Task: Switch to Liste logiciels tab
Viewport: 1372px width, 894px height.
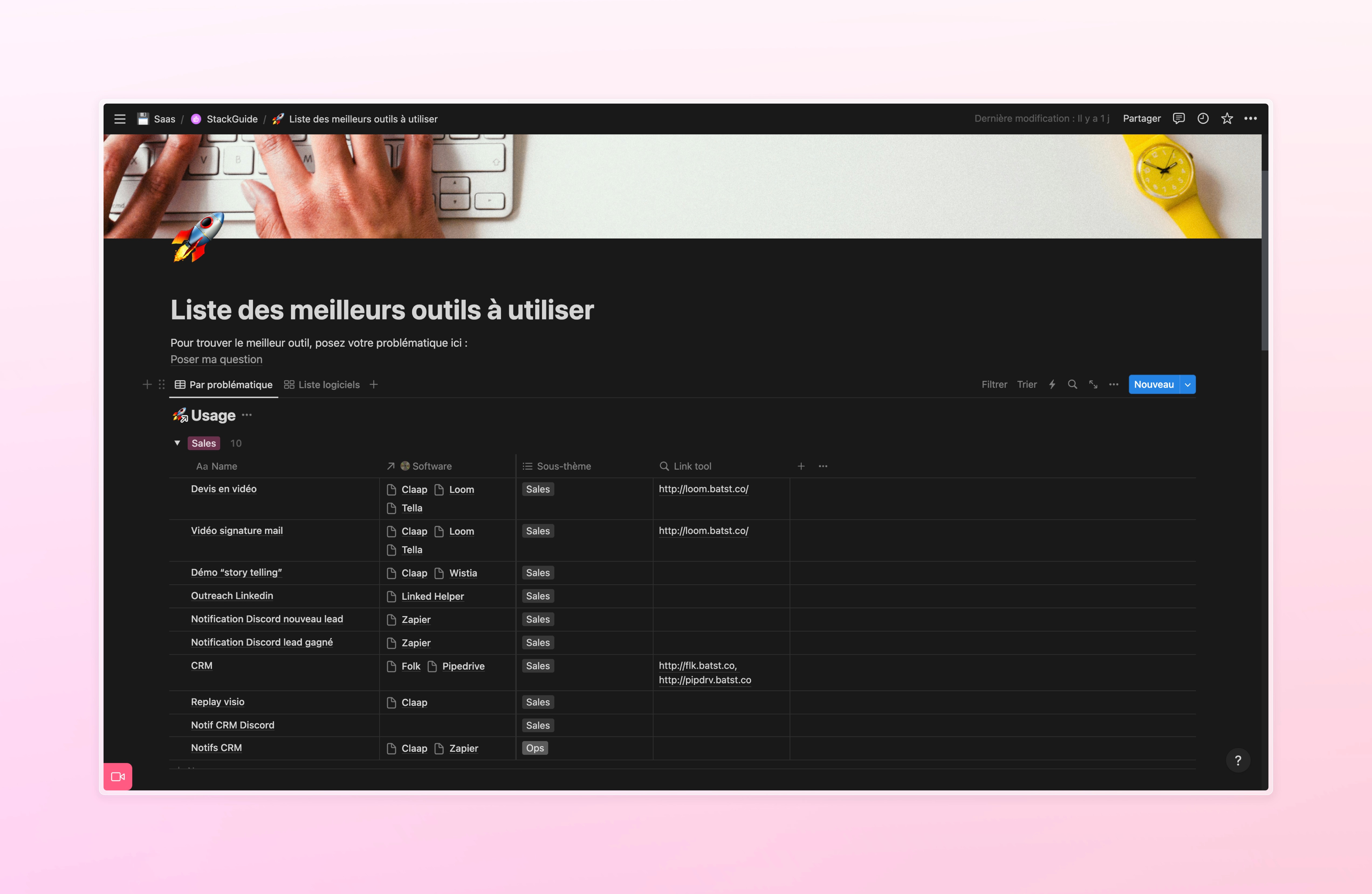Action: [x=322, y=385]
